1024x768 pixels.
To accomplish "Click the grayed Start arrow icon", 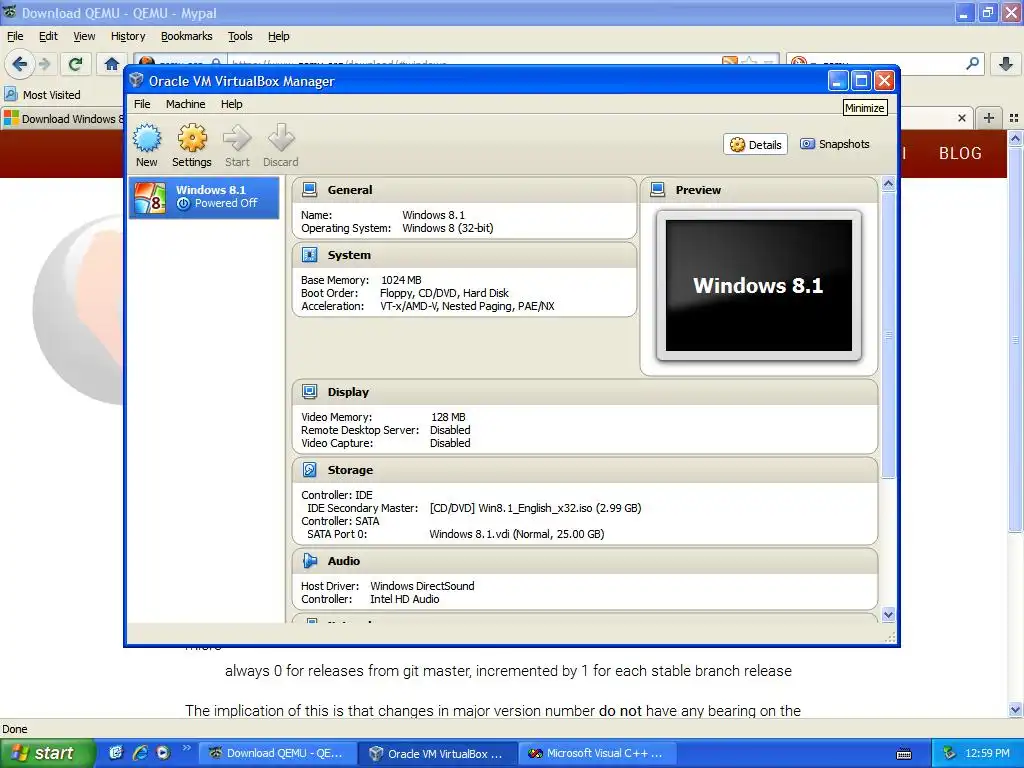I will pos(237,138).
